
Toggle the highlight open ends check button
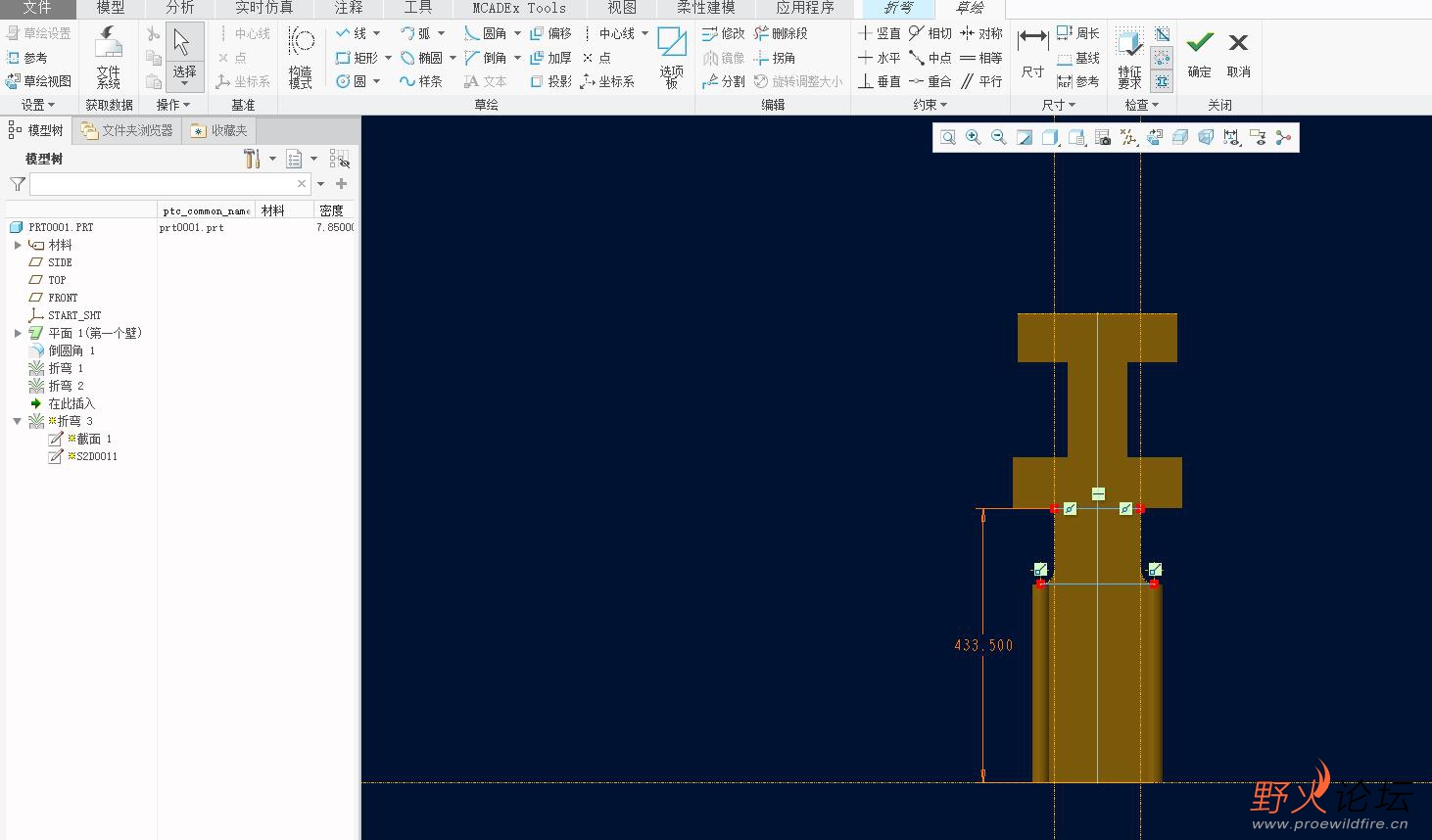1162,58
